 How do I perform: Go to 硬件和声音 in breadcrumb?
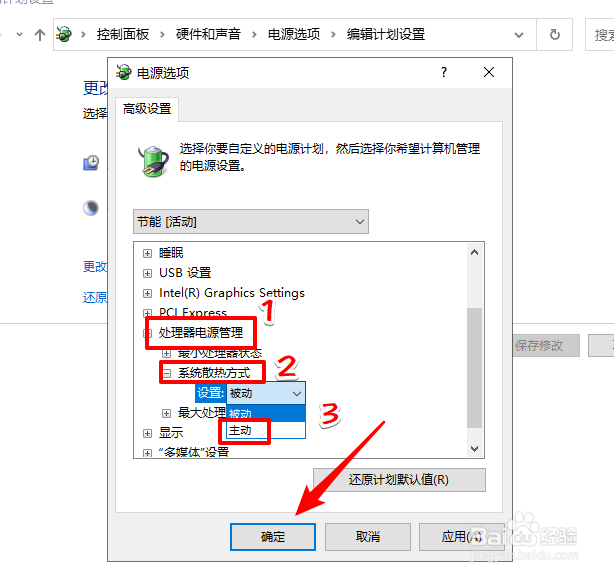coord(208,34)
